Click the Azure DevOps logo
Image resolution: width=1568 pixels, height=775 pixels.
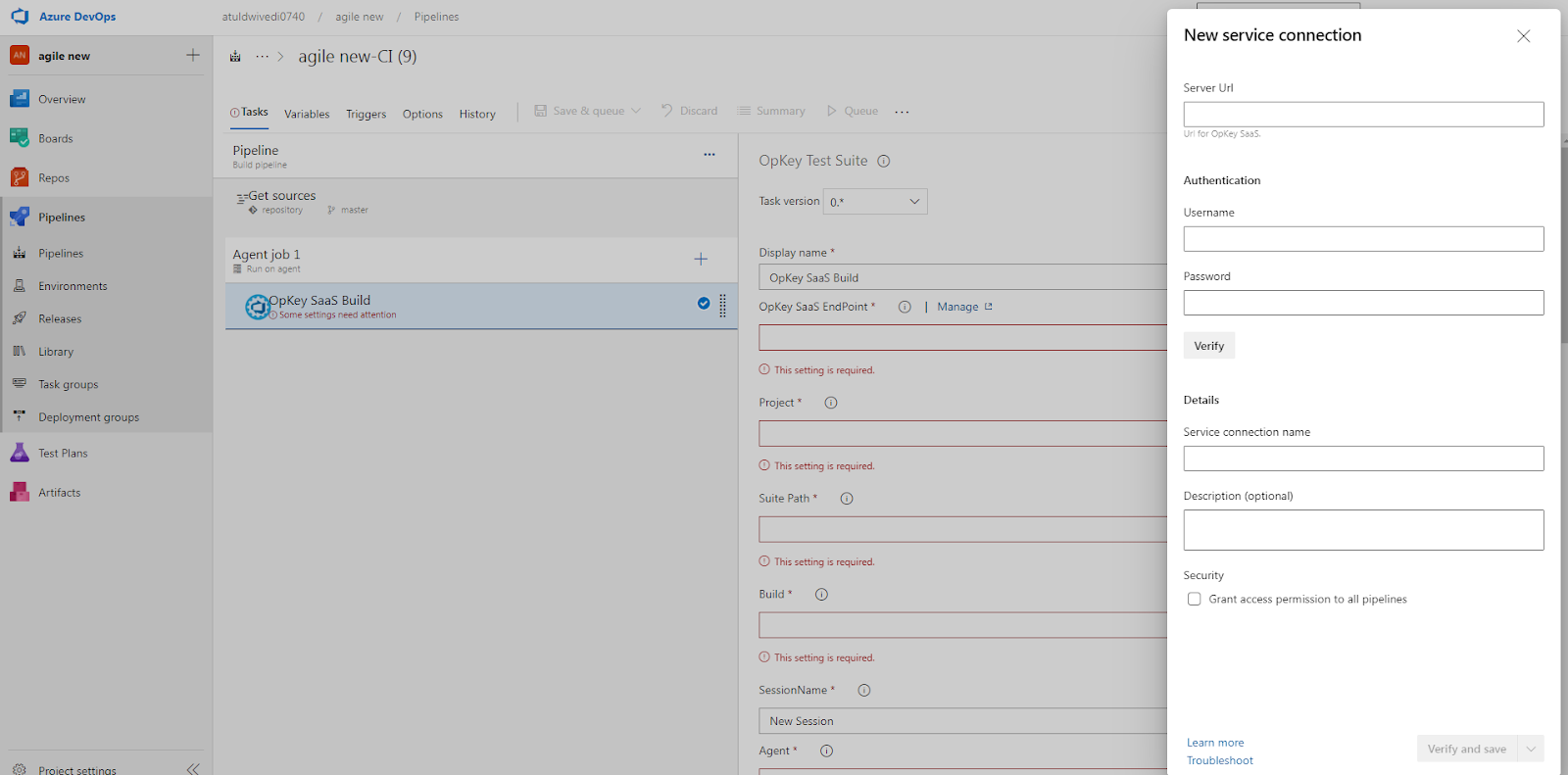(20, 17)
